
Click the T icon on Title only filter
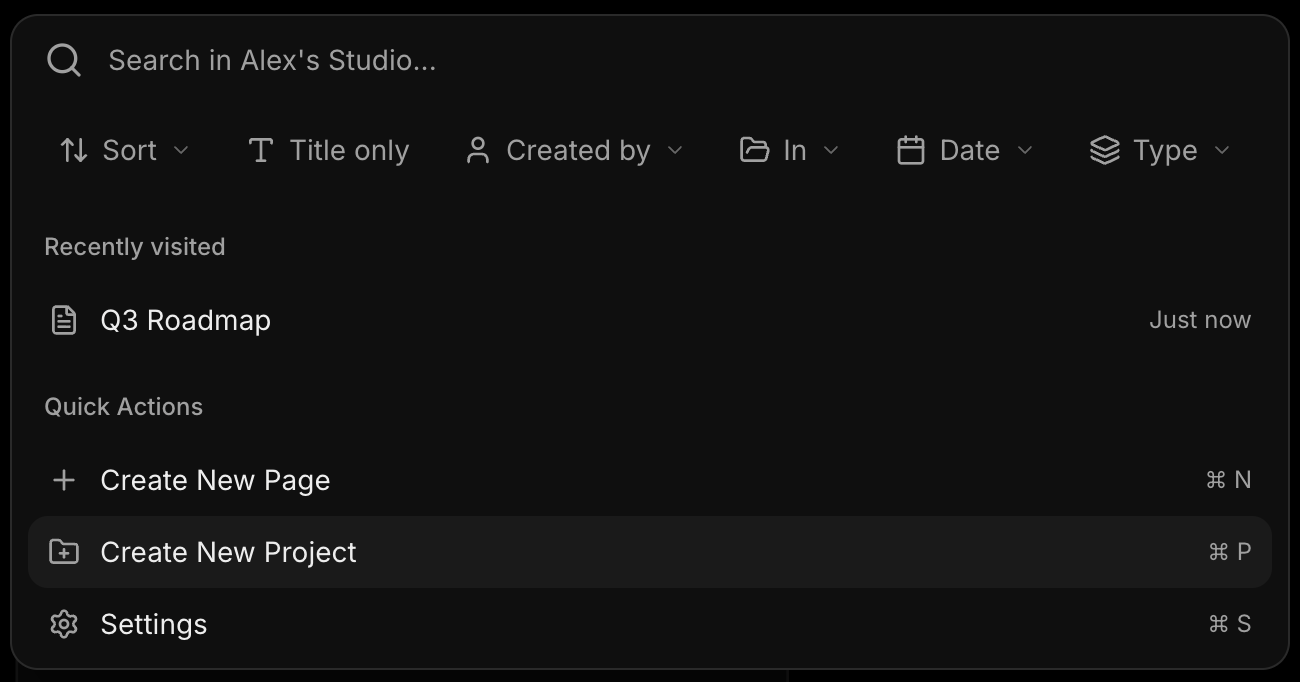coord(260,150)
